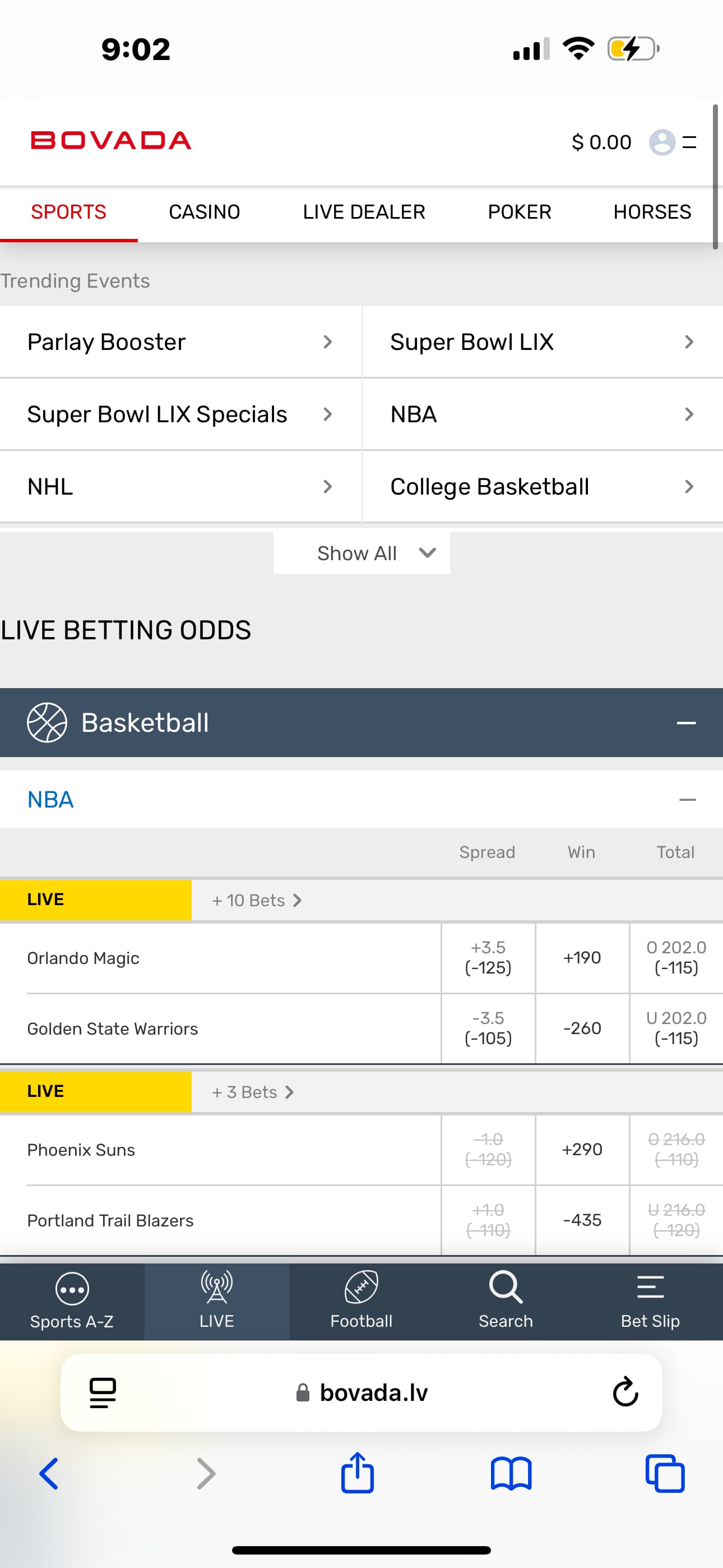
Task: Open Safari bookmarks book icon
Action: (511, 1474)
